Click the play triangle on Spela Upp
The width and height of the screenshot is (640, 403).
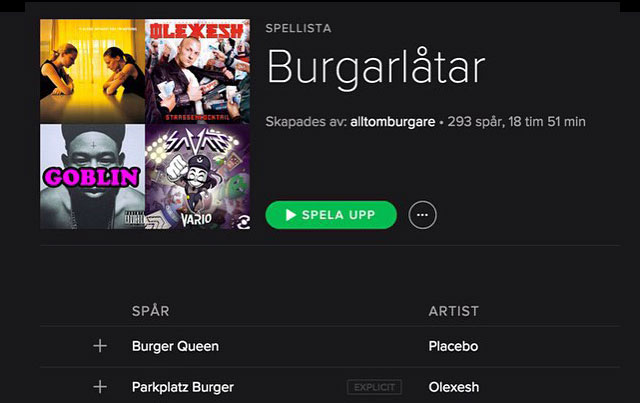coord(290,215)
